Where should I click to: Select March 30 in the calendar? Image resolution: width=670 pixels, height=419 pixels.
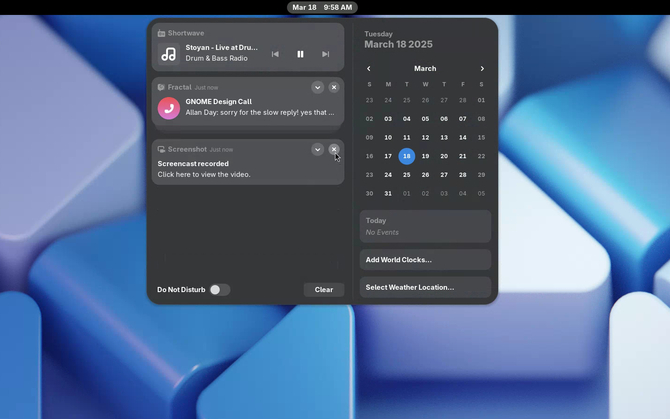click(370, 193)
